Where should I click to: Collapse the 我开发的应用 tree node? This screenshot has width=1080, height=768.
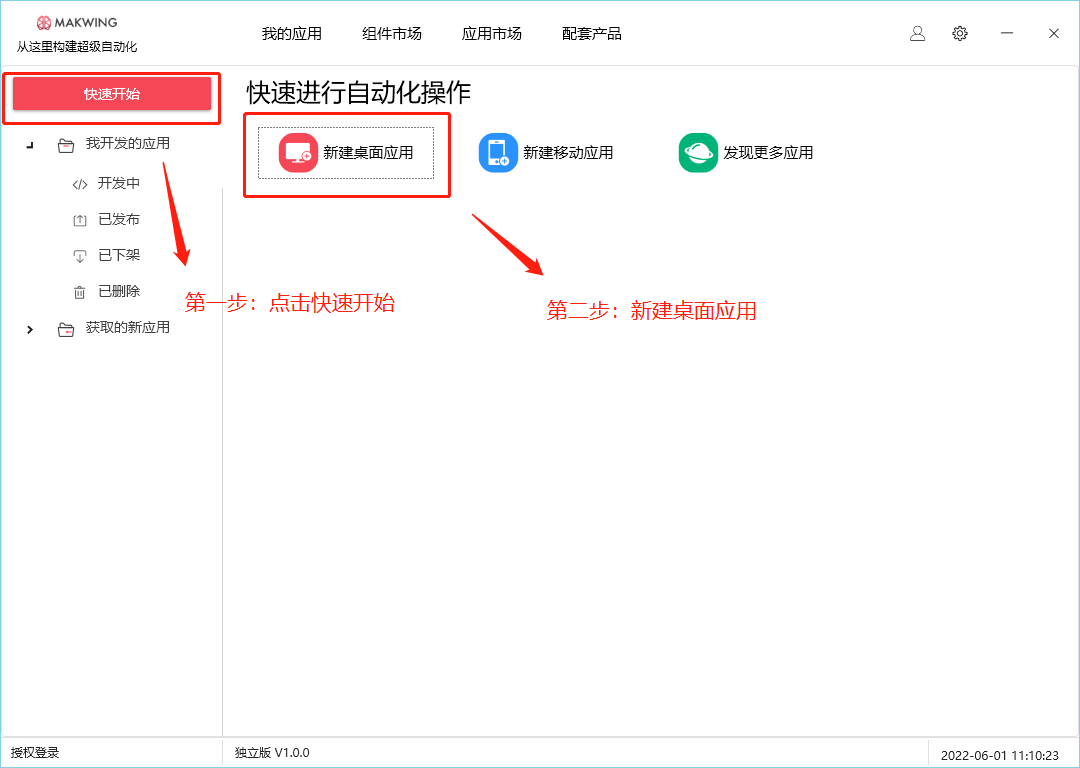(29, 143)
